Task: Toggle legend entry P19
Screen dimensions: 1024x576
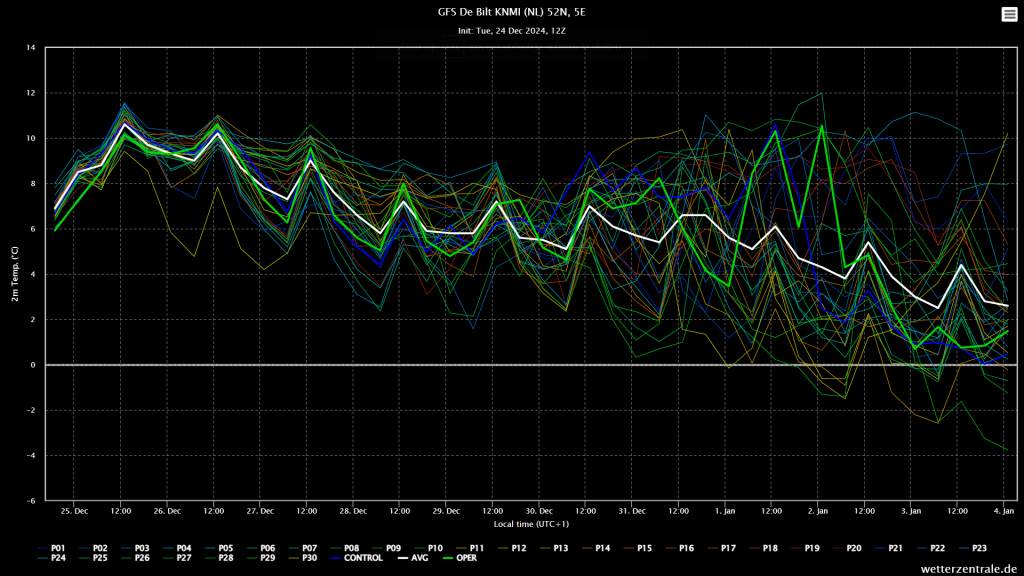Action: coord(805,548)
